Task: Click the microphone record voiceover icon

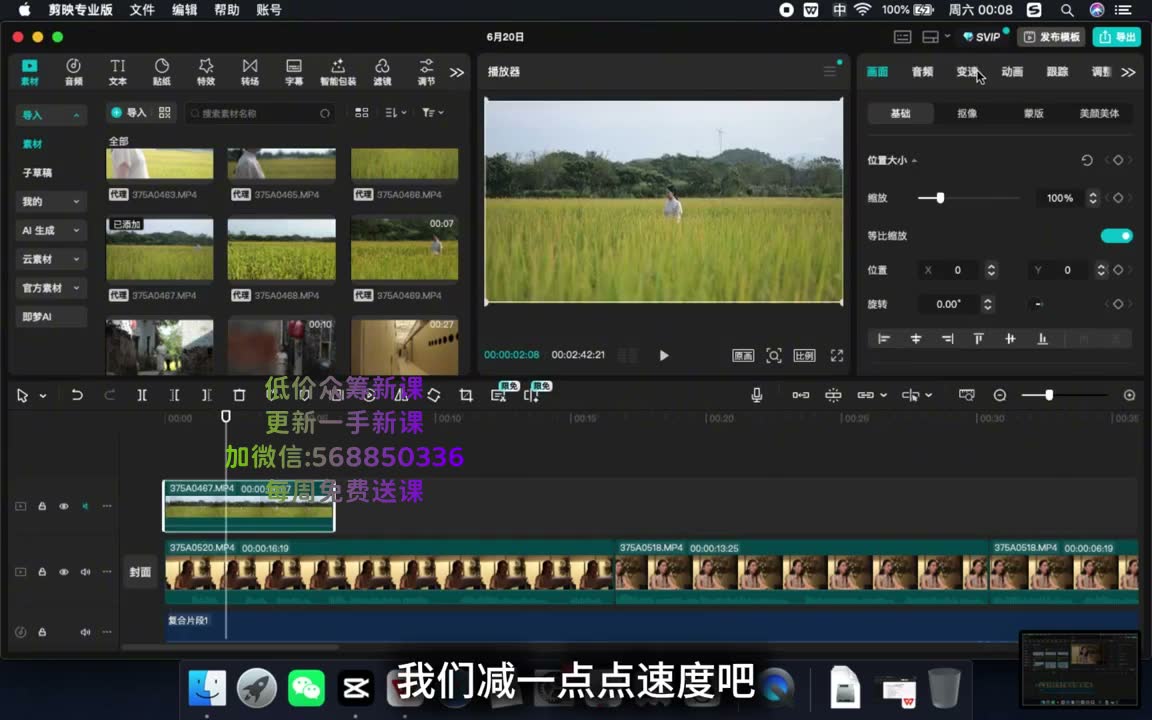Action: 757,395
